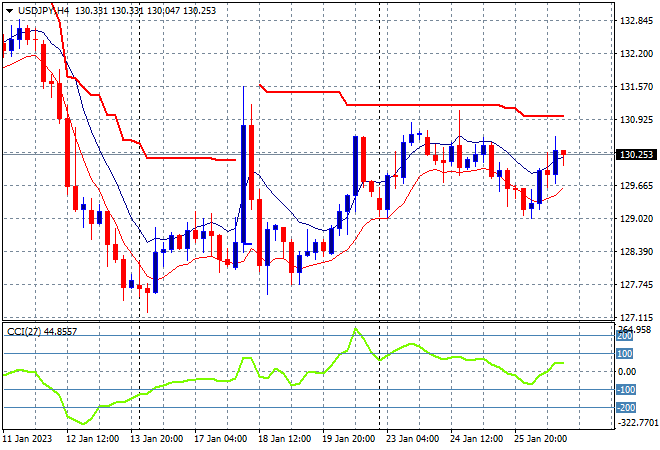Click the 18 Jan 12:00 time label
This screenshot has width=660, height=450.
click(284, 439)
